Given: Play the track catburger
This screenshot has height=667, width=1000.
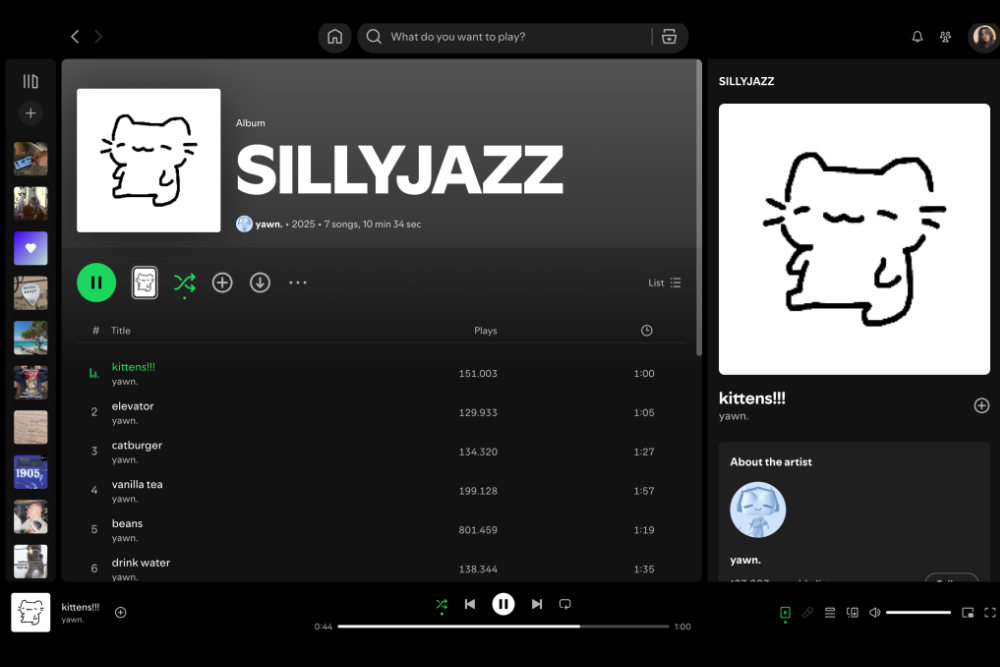Looking at the screenshot, I should tap(381, 451).
